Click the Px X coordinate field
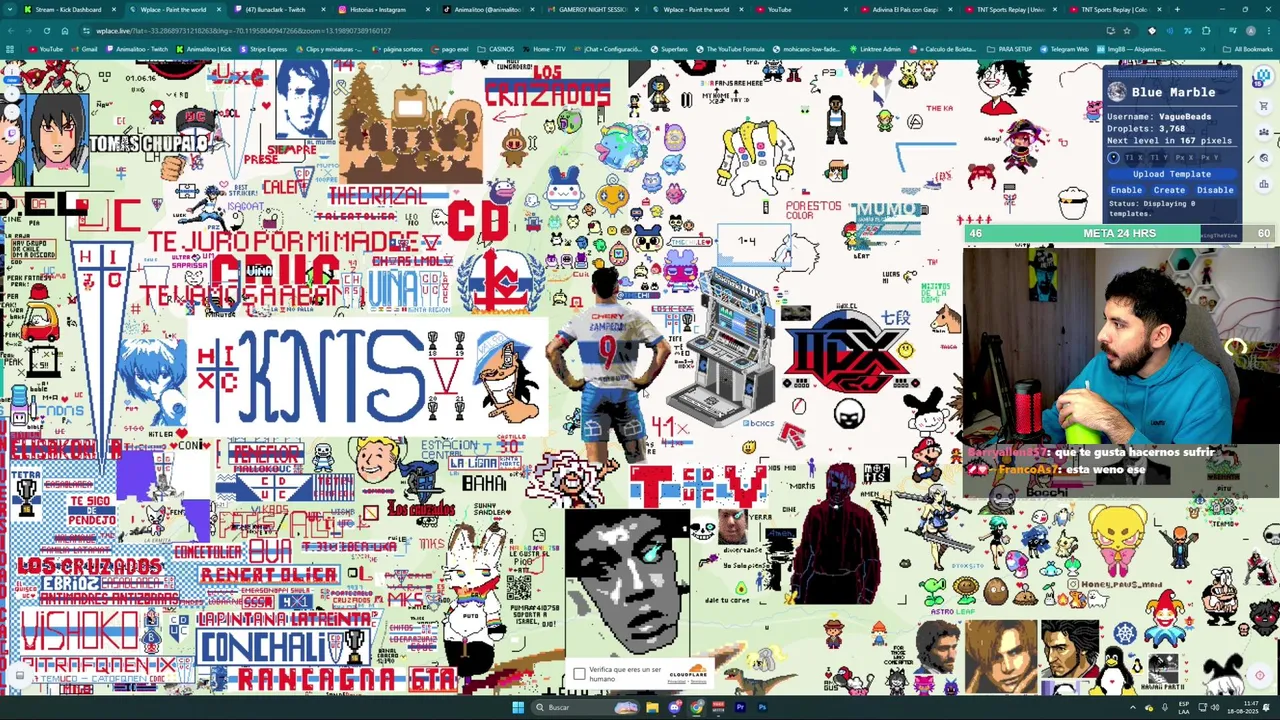The height and width of the screenshot is (720, 1280). point(1184,157)
